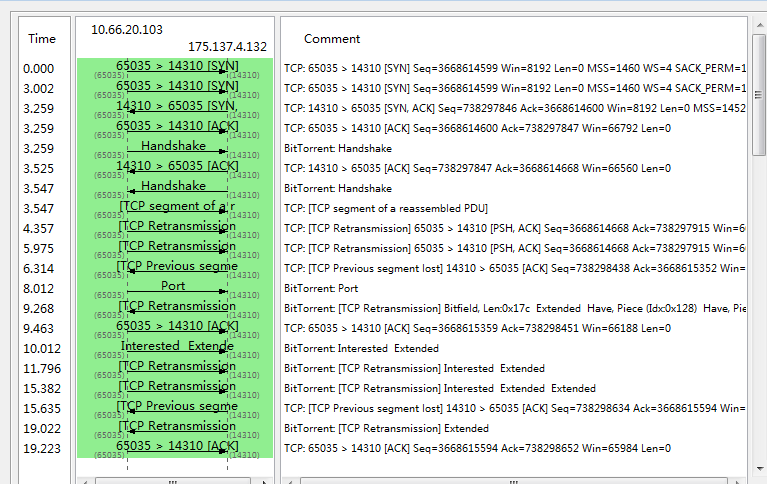This screenshot has width=767, height=484.
Task: Click the Comment column header
Action: click(x=332, y=39)
